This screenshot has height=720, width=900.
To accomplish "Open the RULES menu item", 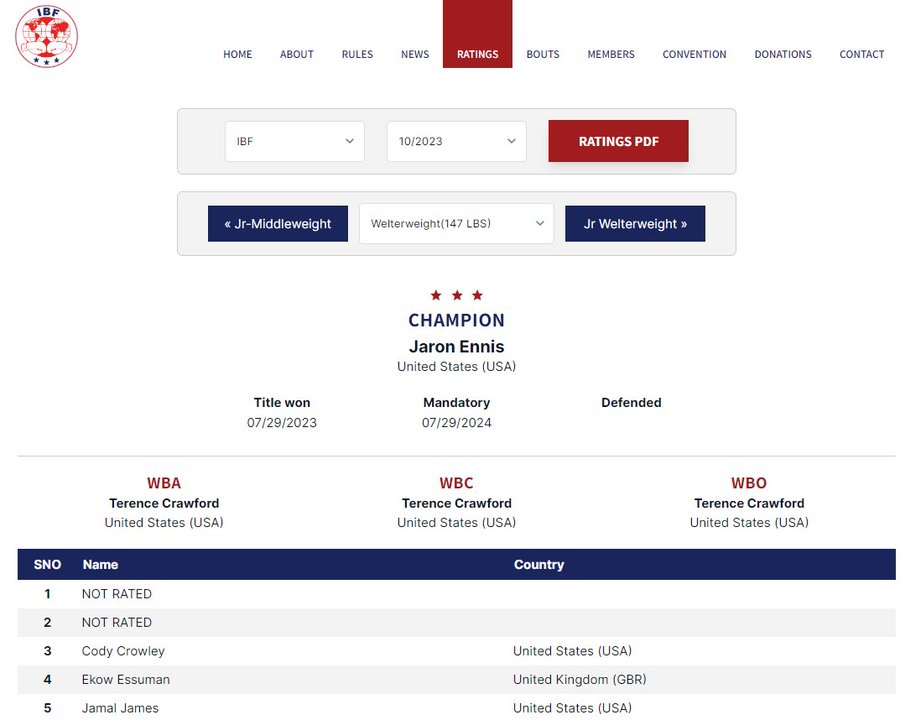I will click(x=357, y=54).
